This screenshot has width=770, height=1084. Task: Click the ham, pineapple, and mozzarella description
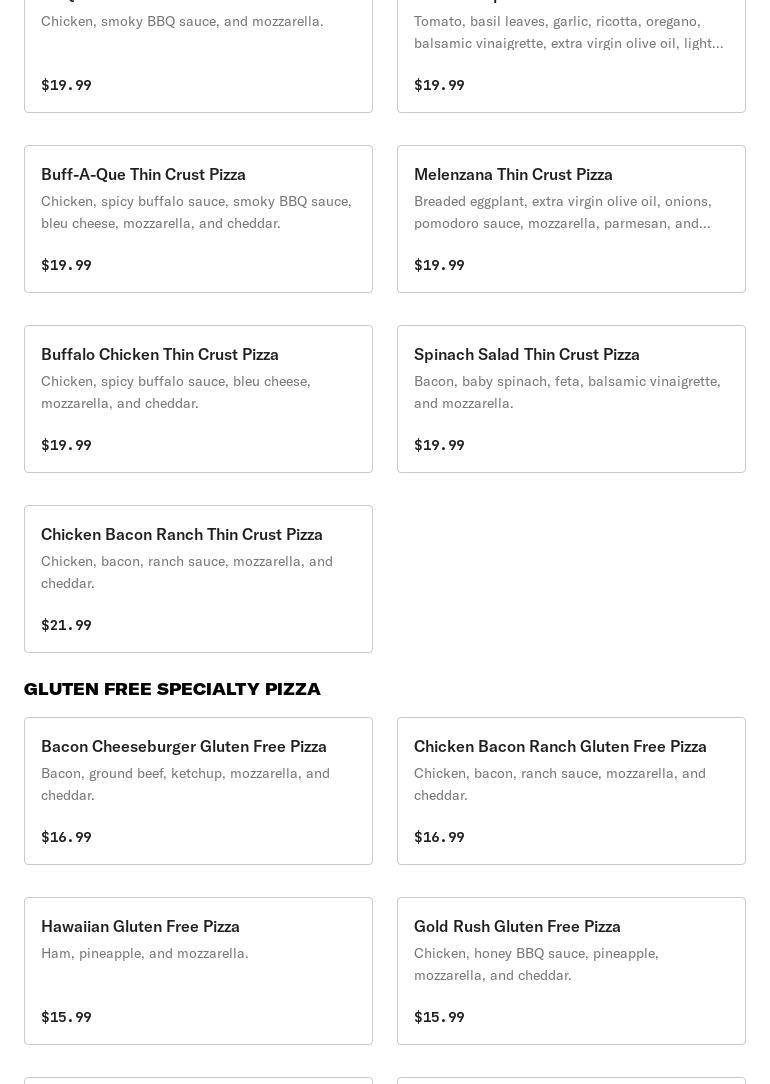(x=145, y=953)
